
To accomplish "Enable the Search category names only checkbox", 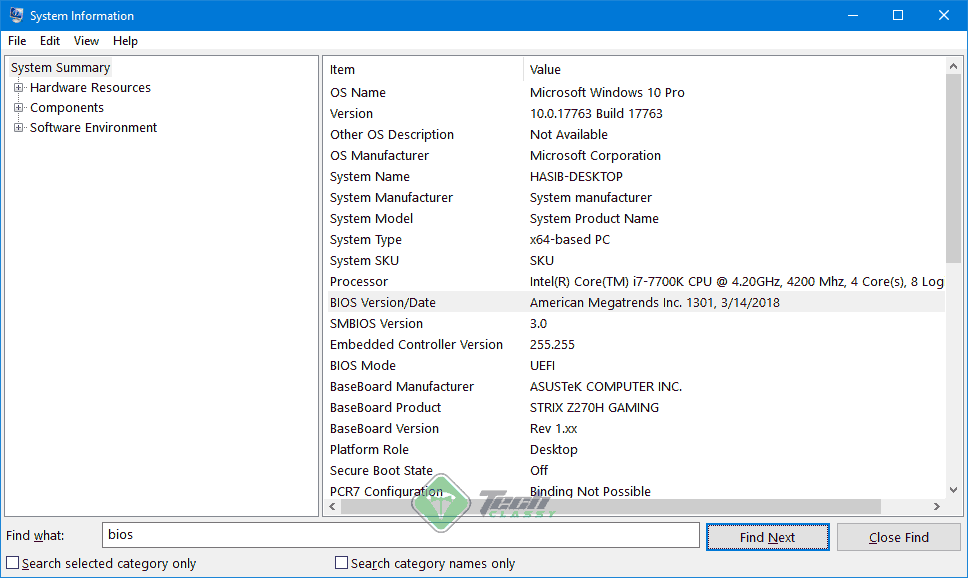I will (341, 562).
